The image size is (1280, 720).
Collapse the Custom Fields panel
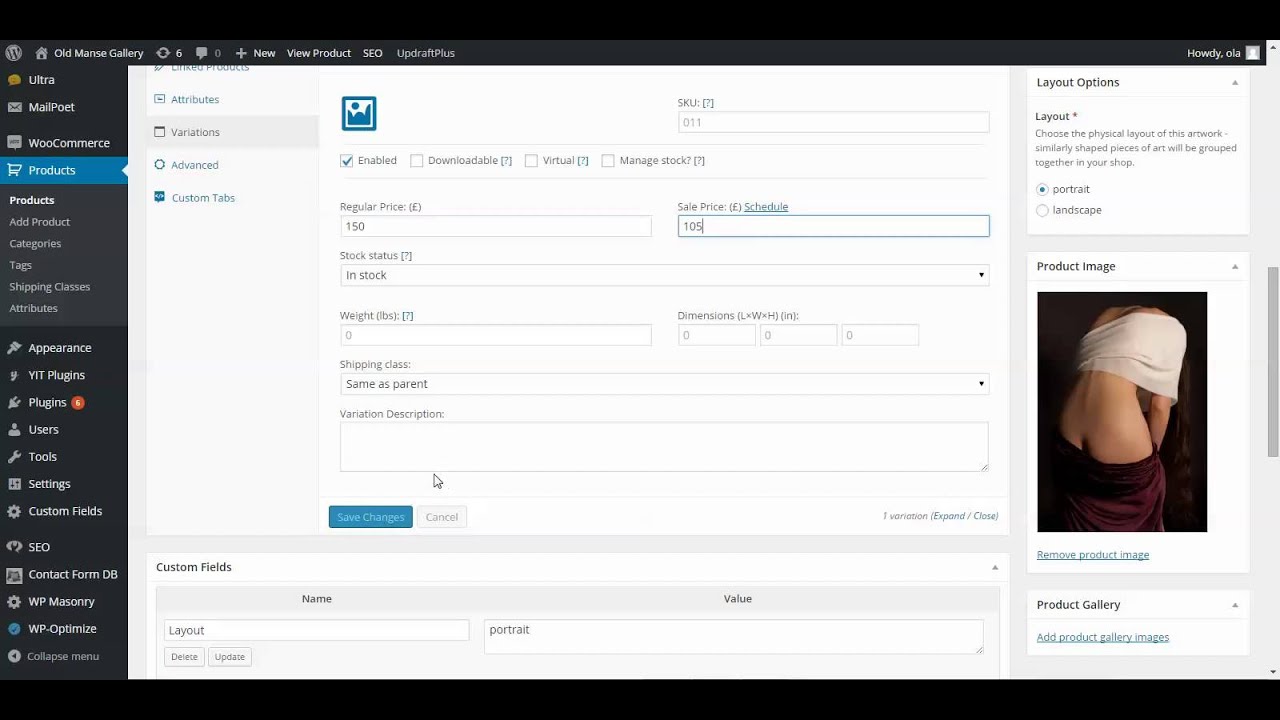(x=995, y=567)
